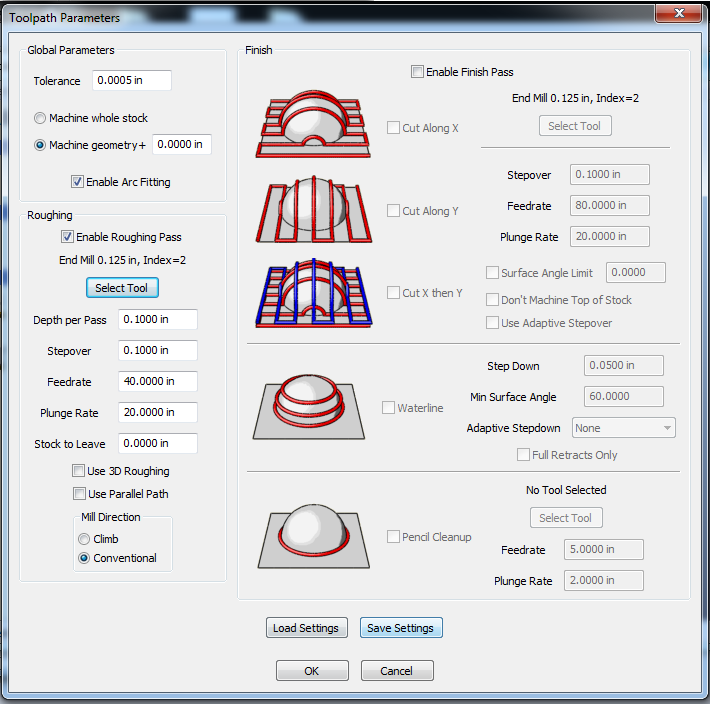This screenshot has width=710, height=704.
Task: Click the Save Settings button
Action: (x=400, y=628)
